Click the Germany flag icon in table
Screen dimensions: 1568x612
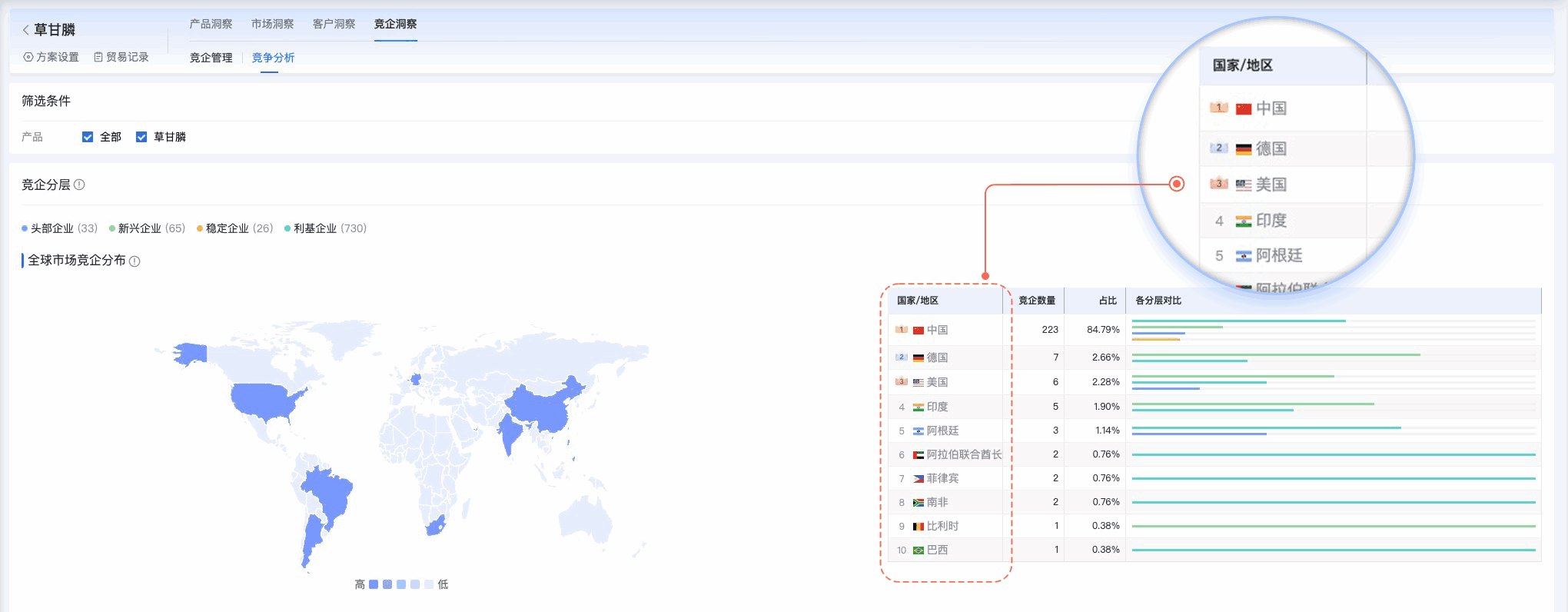coord(918,358)
